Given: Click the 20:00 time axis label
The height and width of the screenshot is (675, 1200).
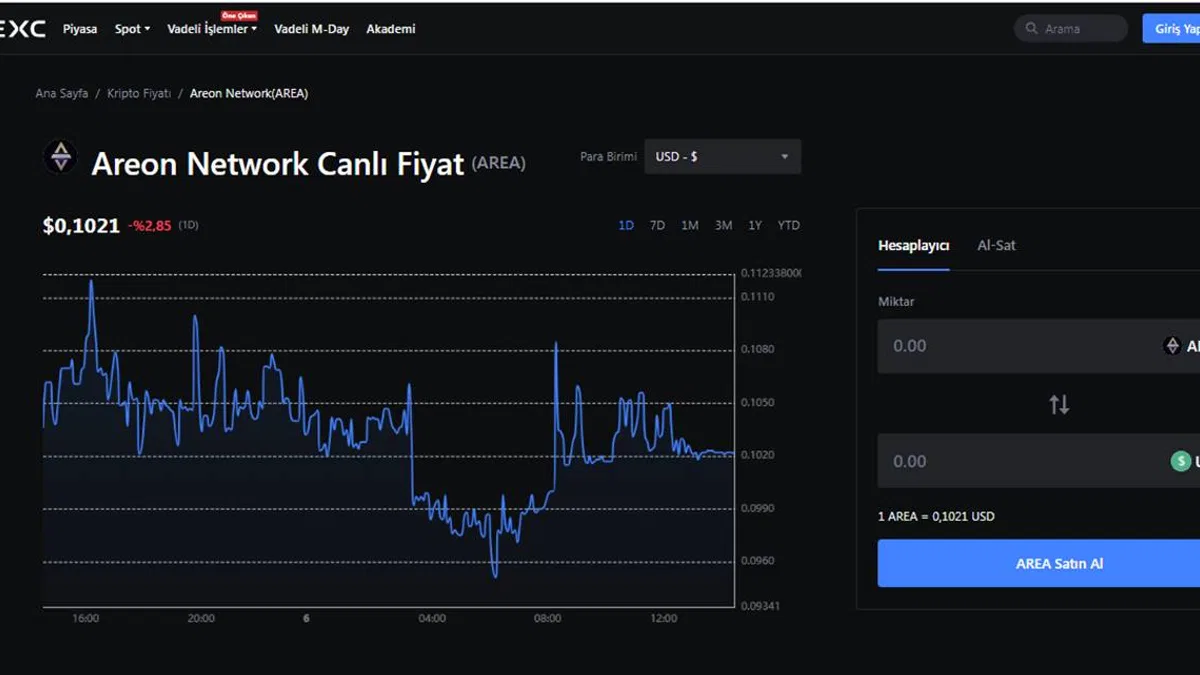Looking at the screenshot, I should tap(201, 619).
